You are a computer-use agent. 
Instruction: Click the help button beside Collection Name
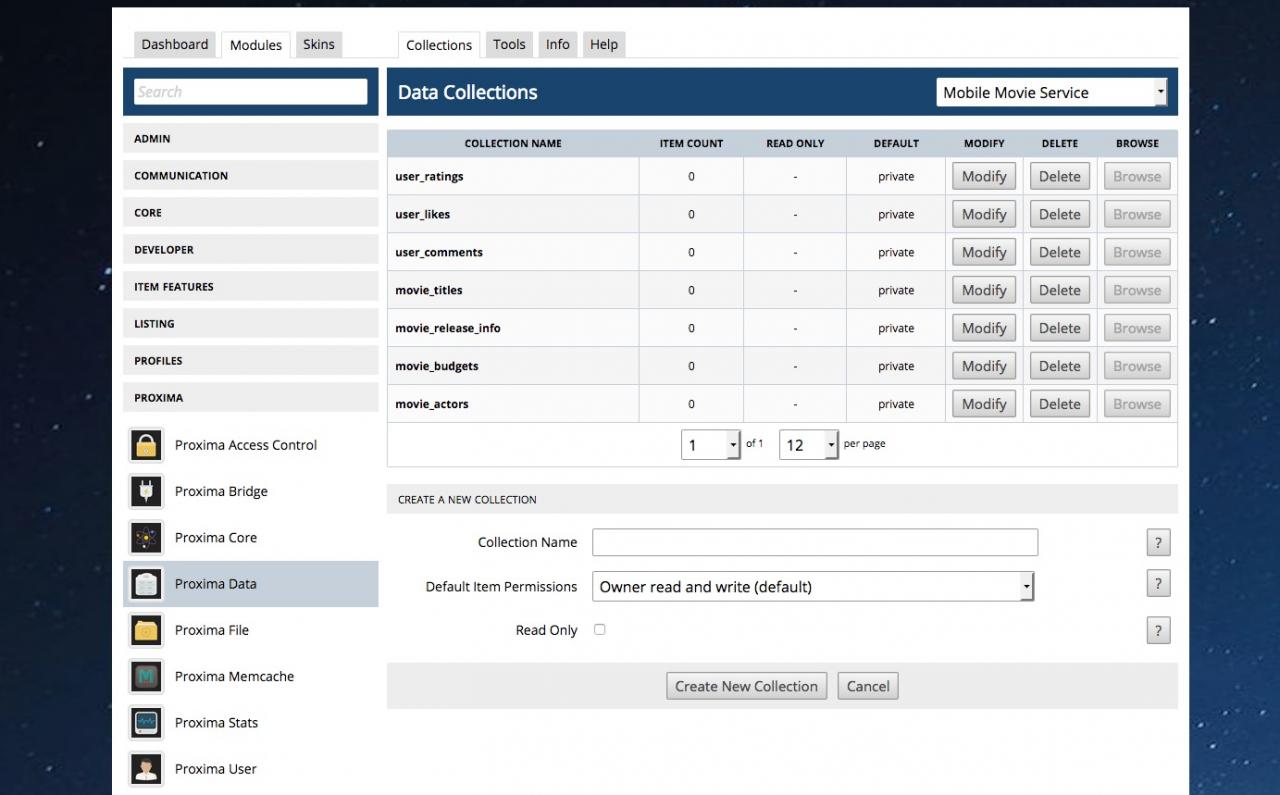pos(1158,543)
